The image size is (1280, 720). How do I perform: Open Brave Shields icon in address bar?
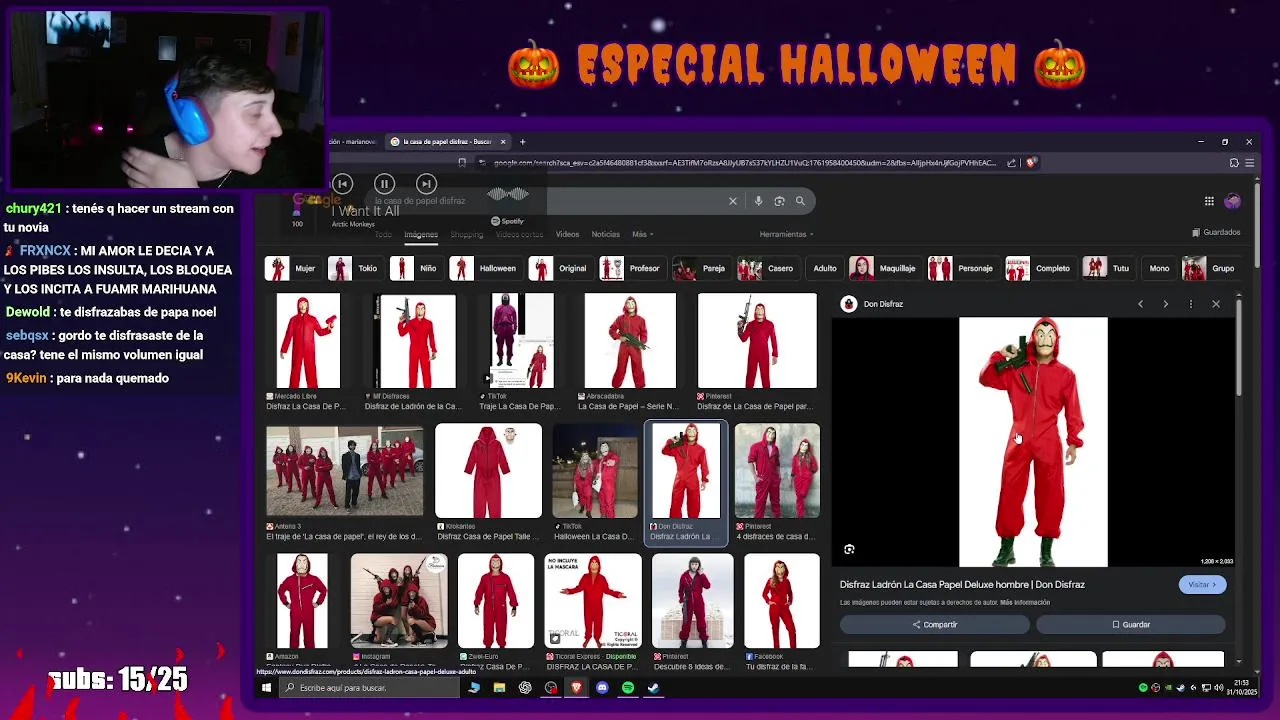(x=1031, y=163)
